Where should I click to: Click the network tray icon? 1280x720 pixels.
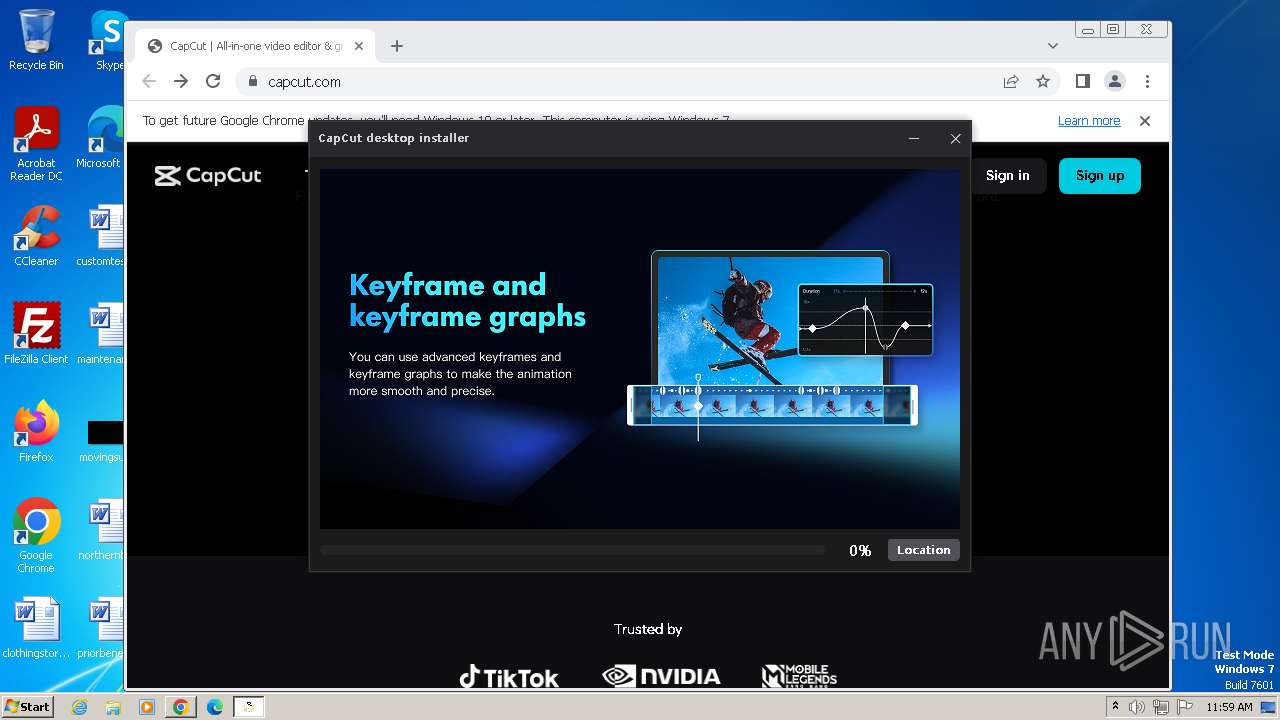coord(1161,707)
